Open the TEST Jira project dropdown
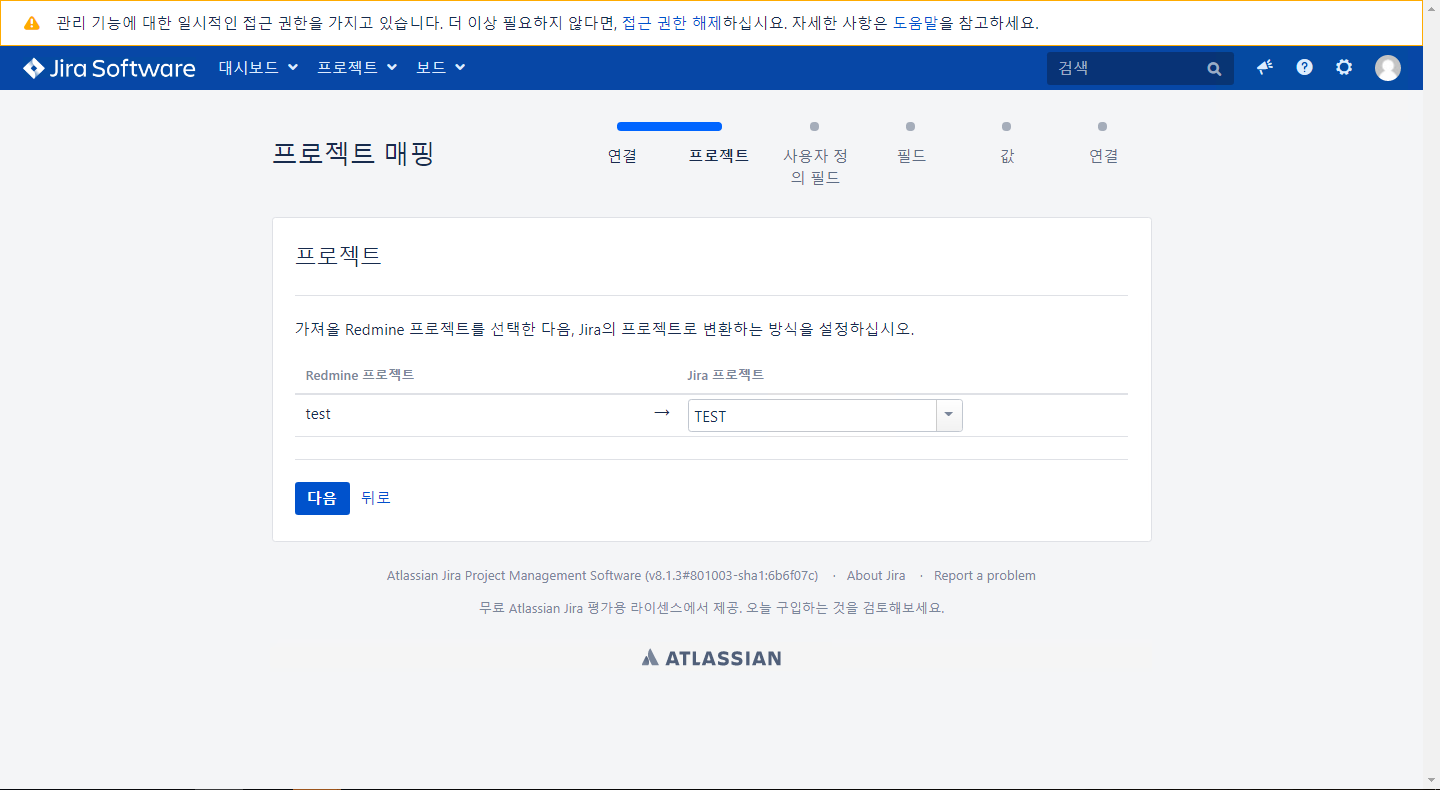Viewport: 1440px width, 790px height. (825, 416)
